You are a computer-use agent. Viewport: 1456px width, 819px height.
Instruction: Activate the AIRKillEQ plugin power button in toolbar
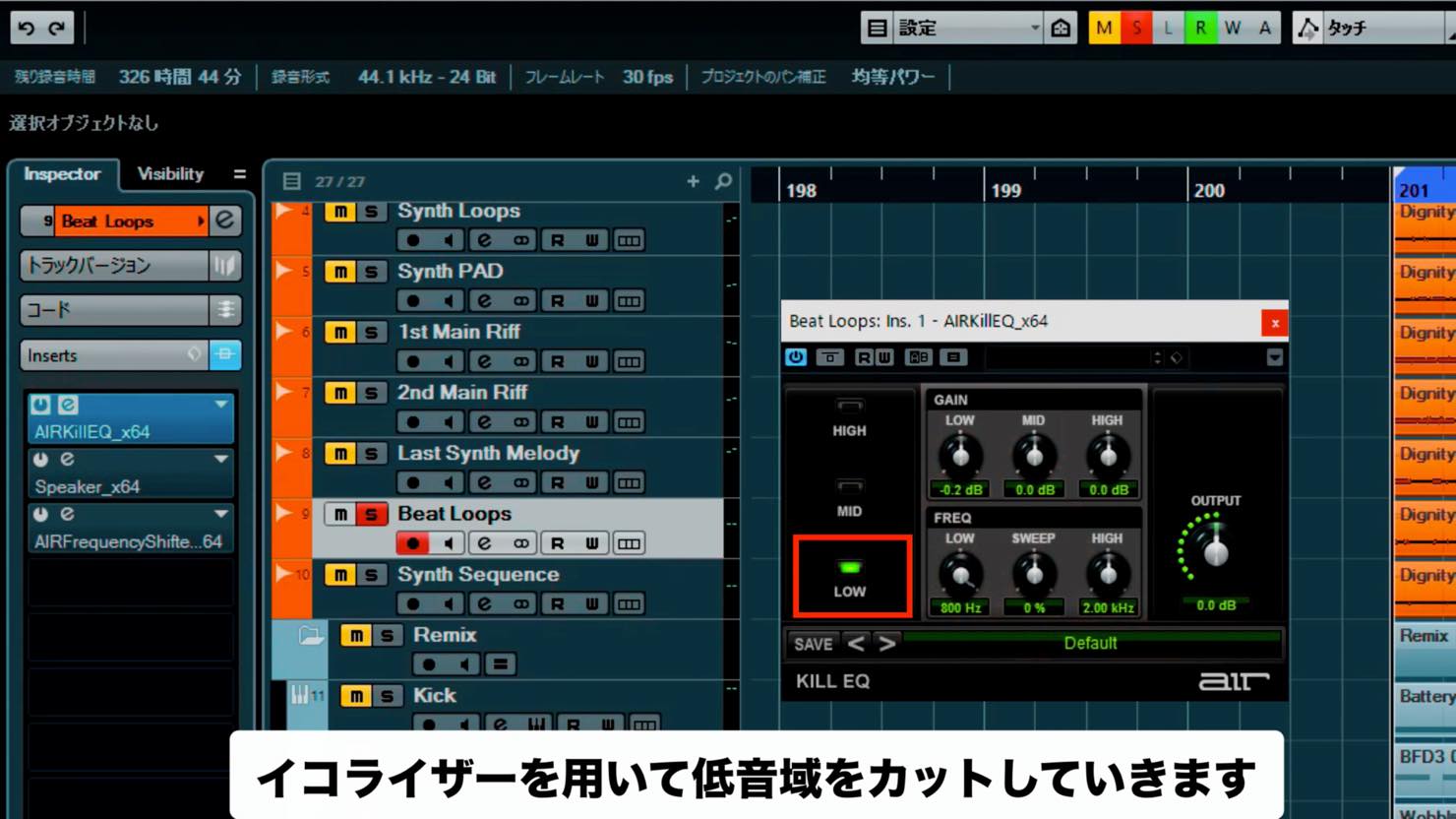tap(795, 357)
